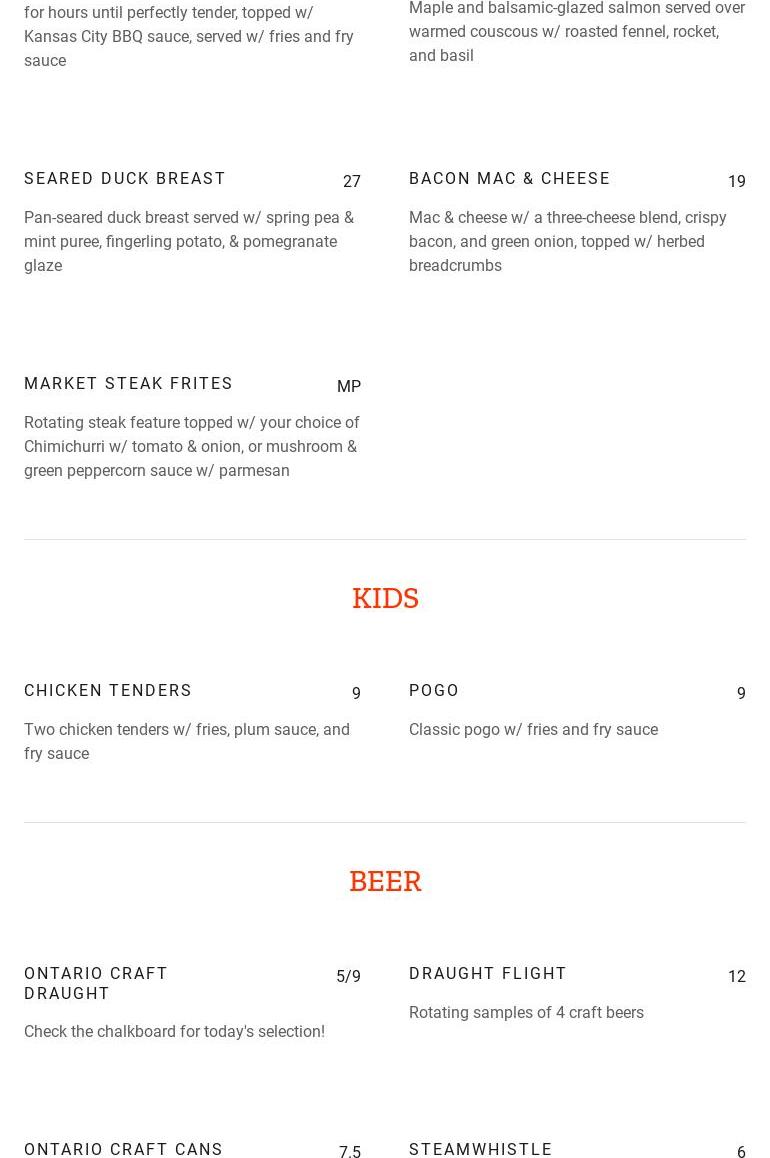Select the Seared Duck Breast menu item
Screen dimensions: 770x1158
(x=124, y=179)
